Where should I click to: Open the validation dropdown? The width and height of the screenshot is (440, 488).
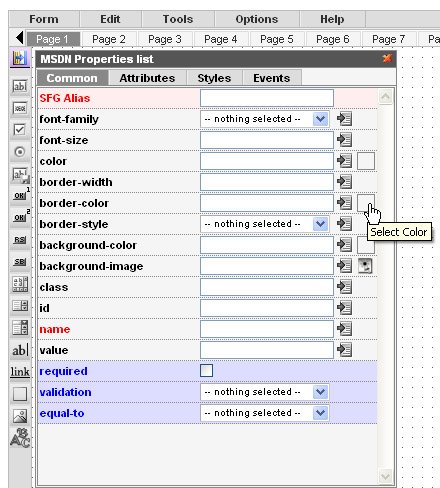(x=265, y=392)
